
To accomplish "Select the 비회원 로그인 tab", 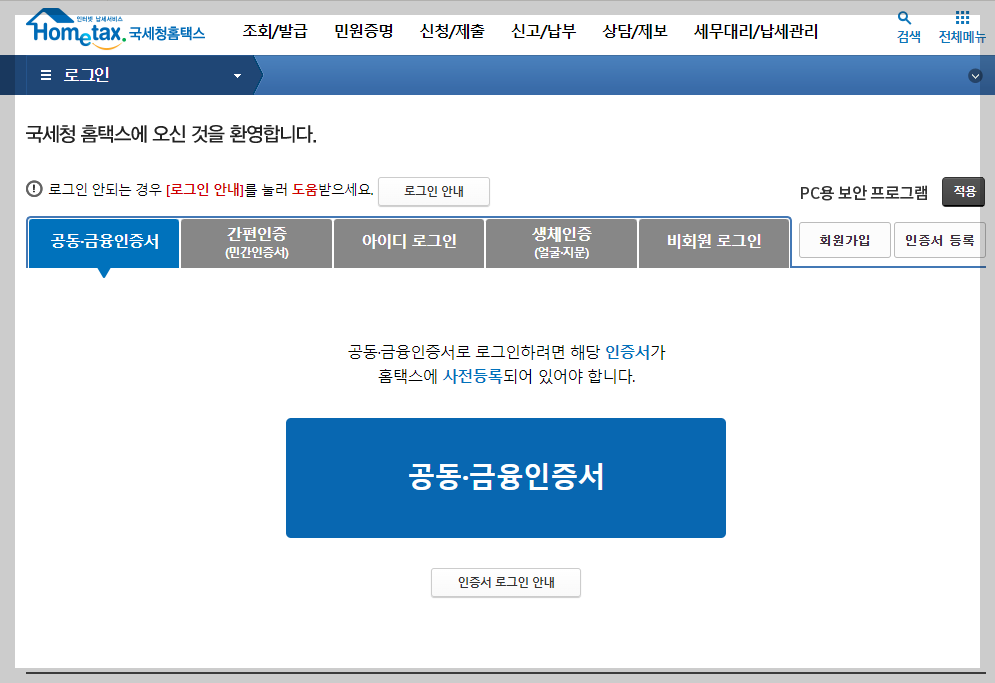I will (x=713, y=242).
